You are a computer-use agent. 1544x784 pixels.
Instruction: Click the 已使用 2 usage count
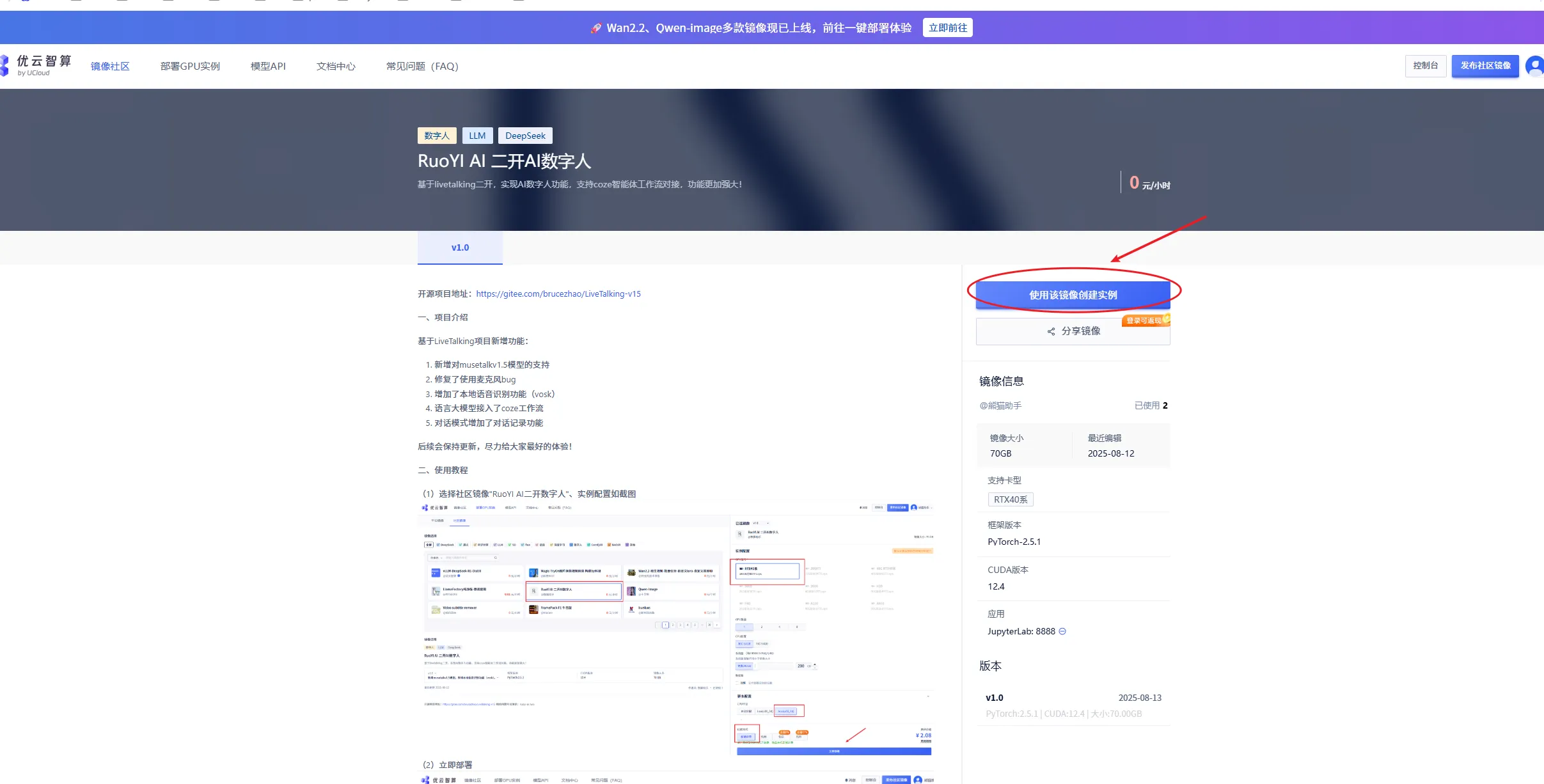[x=1151, y=405]
